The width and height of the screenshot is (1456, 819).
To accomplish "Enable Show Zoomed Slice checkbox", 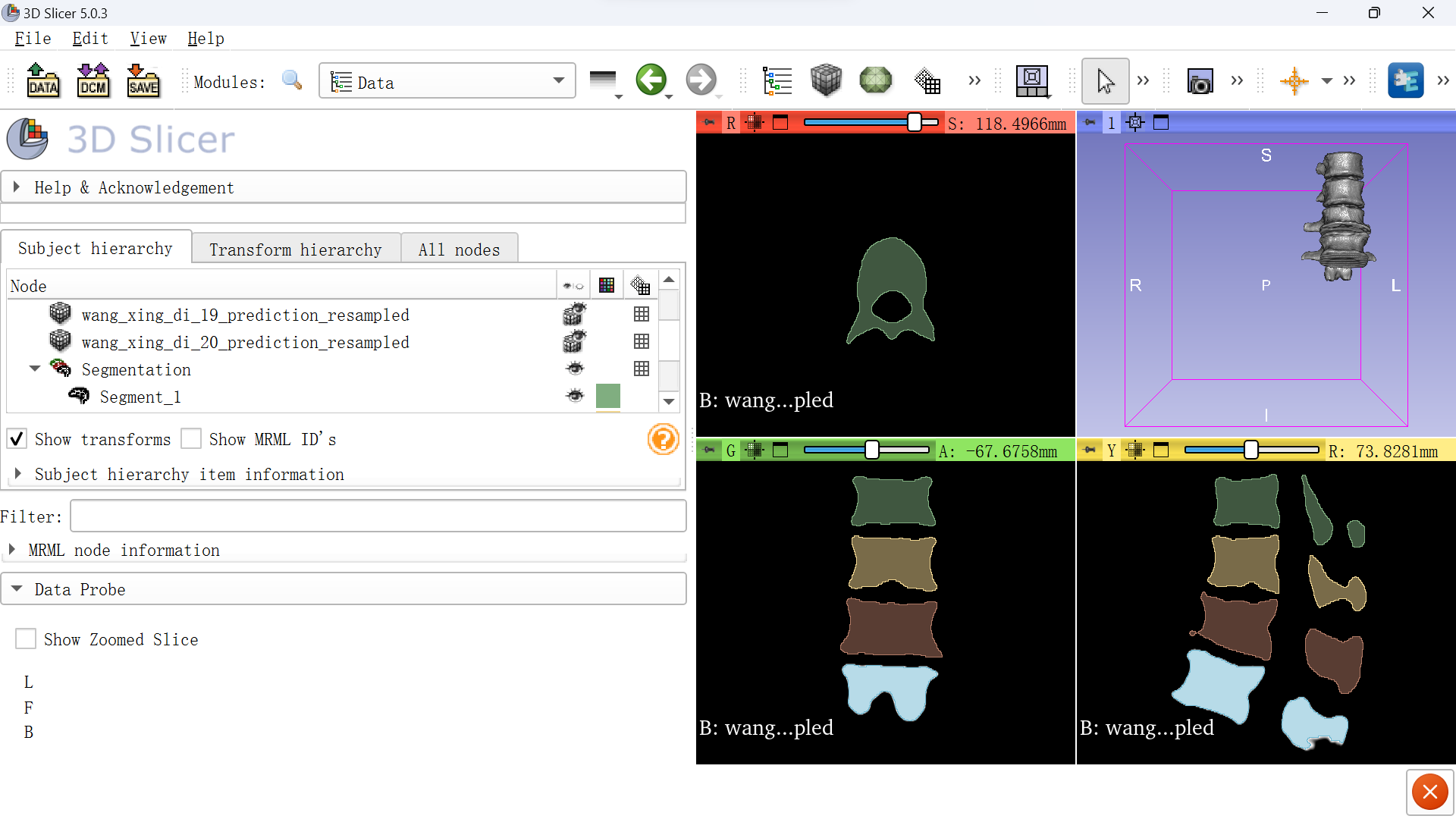I will [x=26, y=639].
